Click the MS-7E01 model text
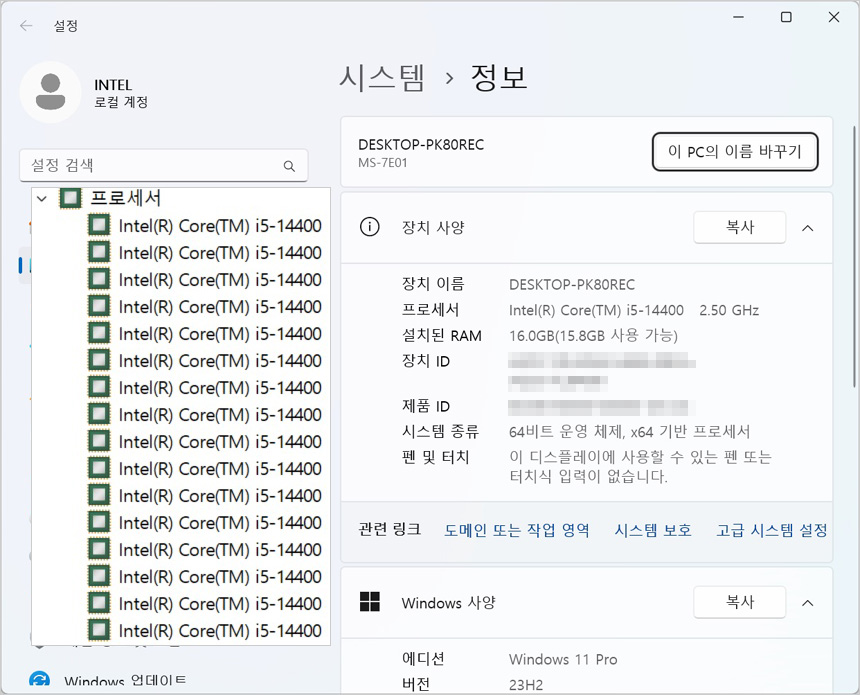The image size is (860, 695). click(383, 163)
